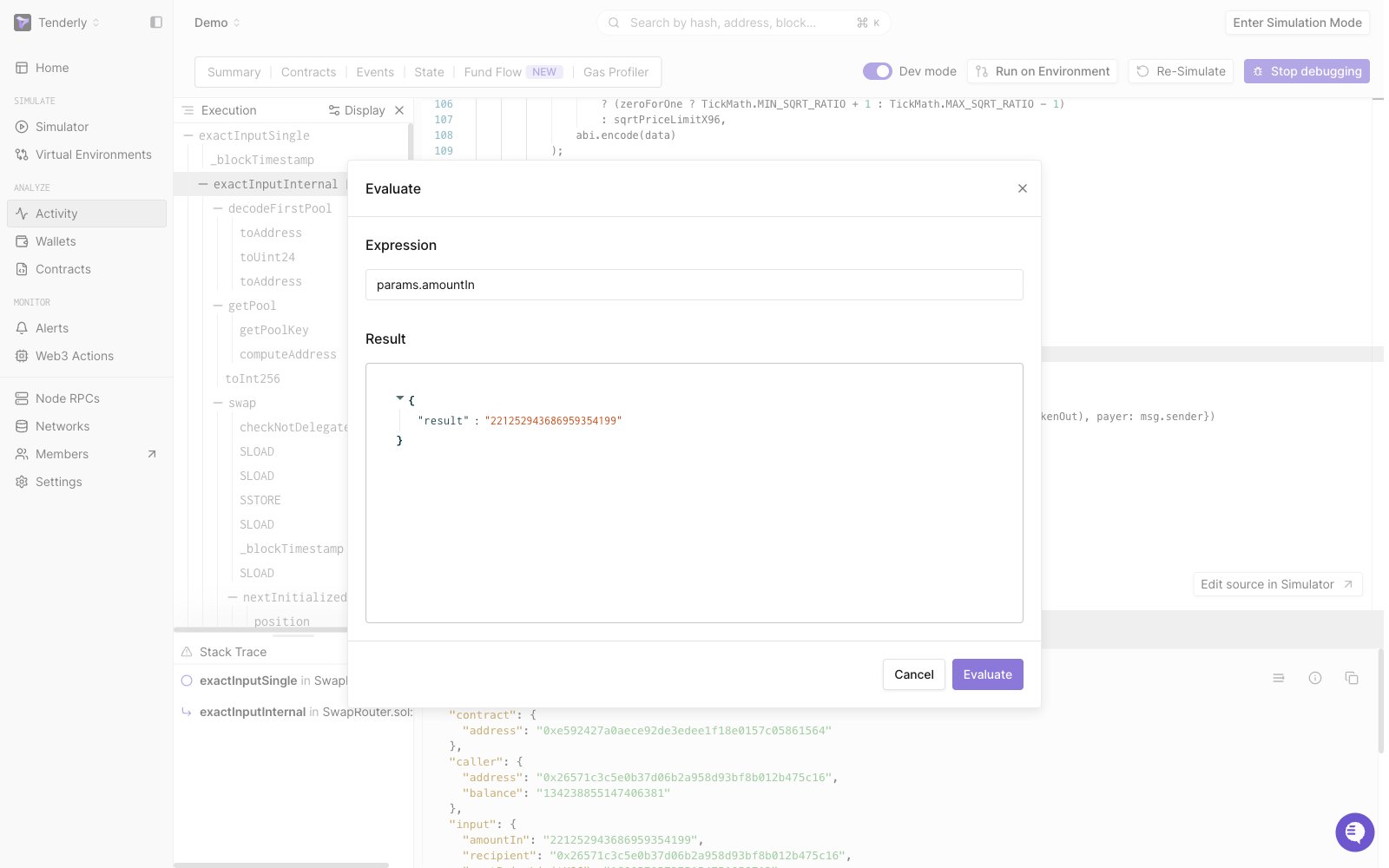Switch to the State tab
Screen dimensions: 1389x868
[x=429, y=72]
